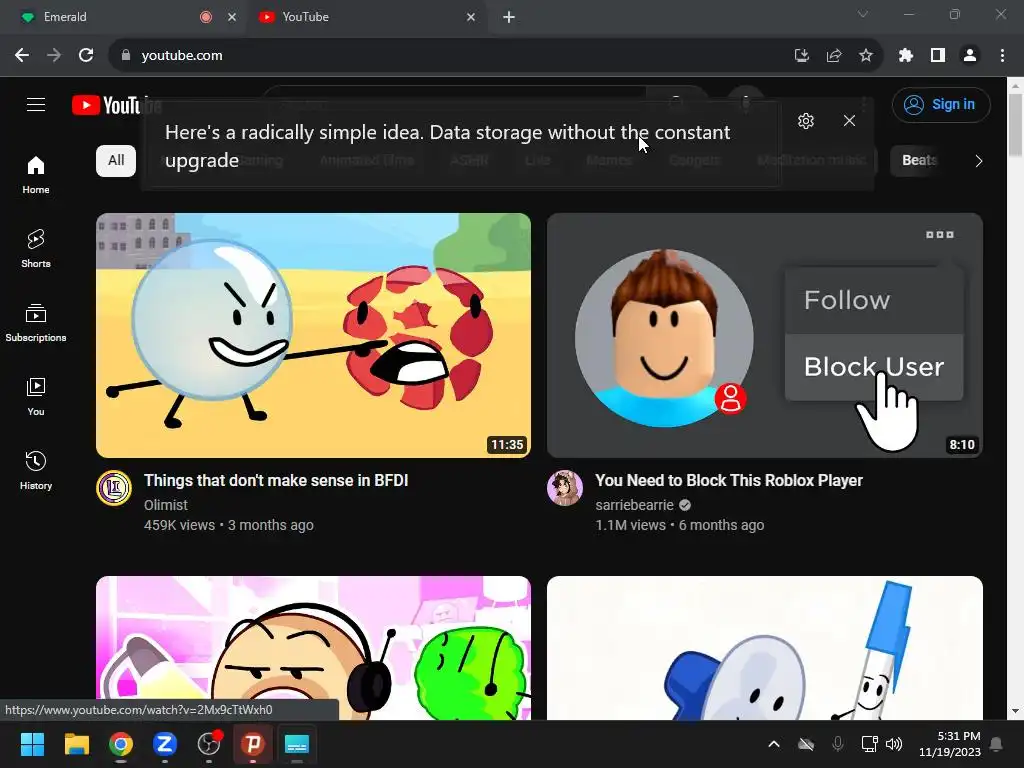
Task: Open volume control in system tray
Action: 893,744
